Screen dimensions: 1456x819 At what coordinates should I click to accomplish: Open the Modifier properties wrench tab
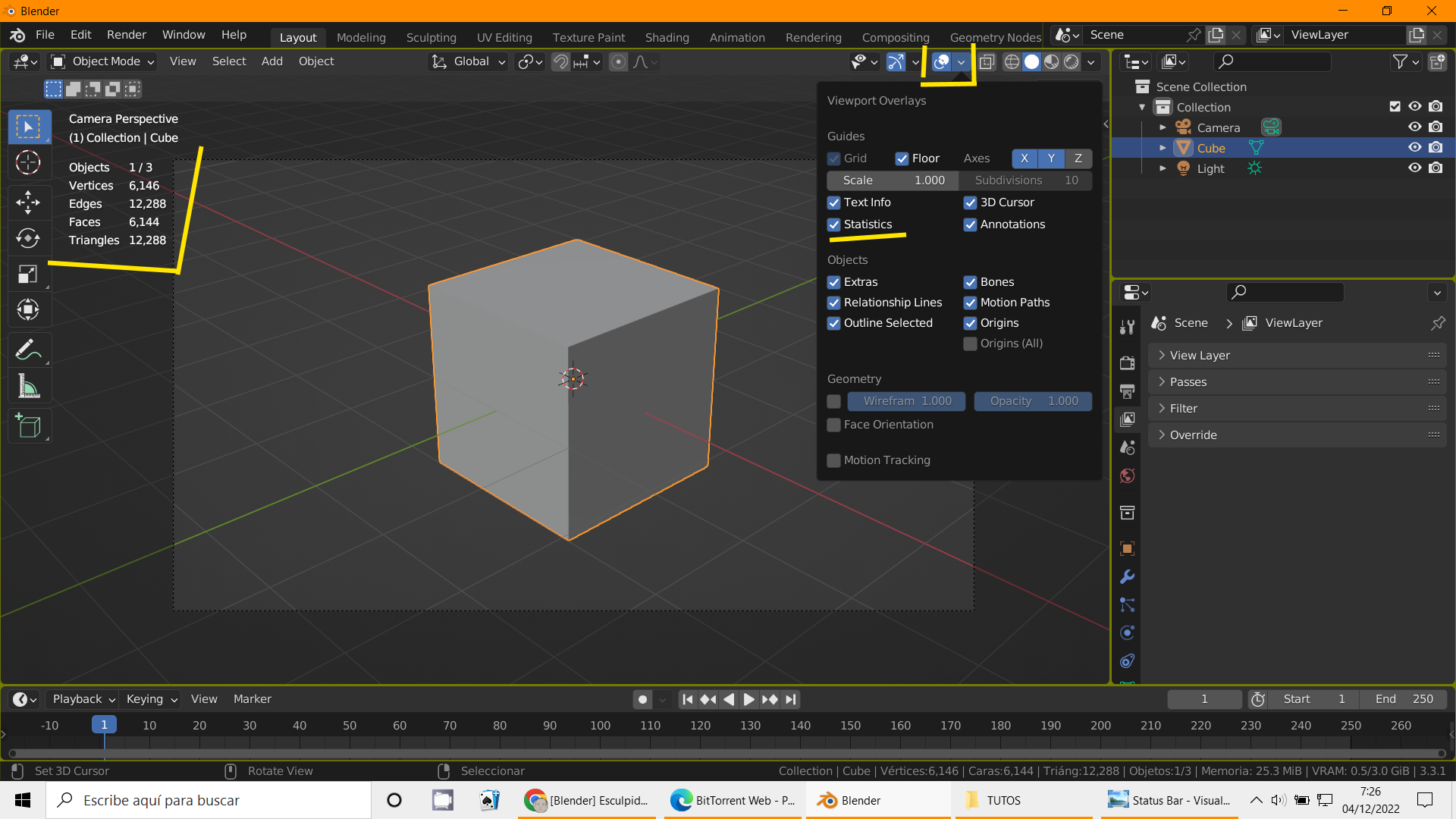coord(1127,577)
